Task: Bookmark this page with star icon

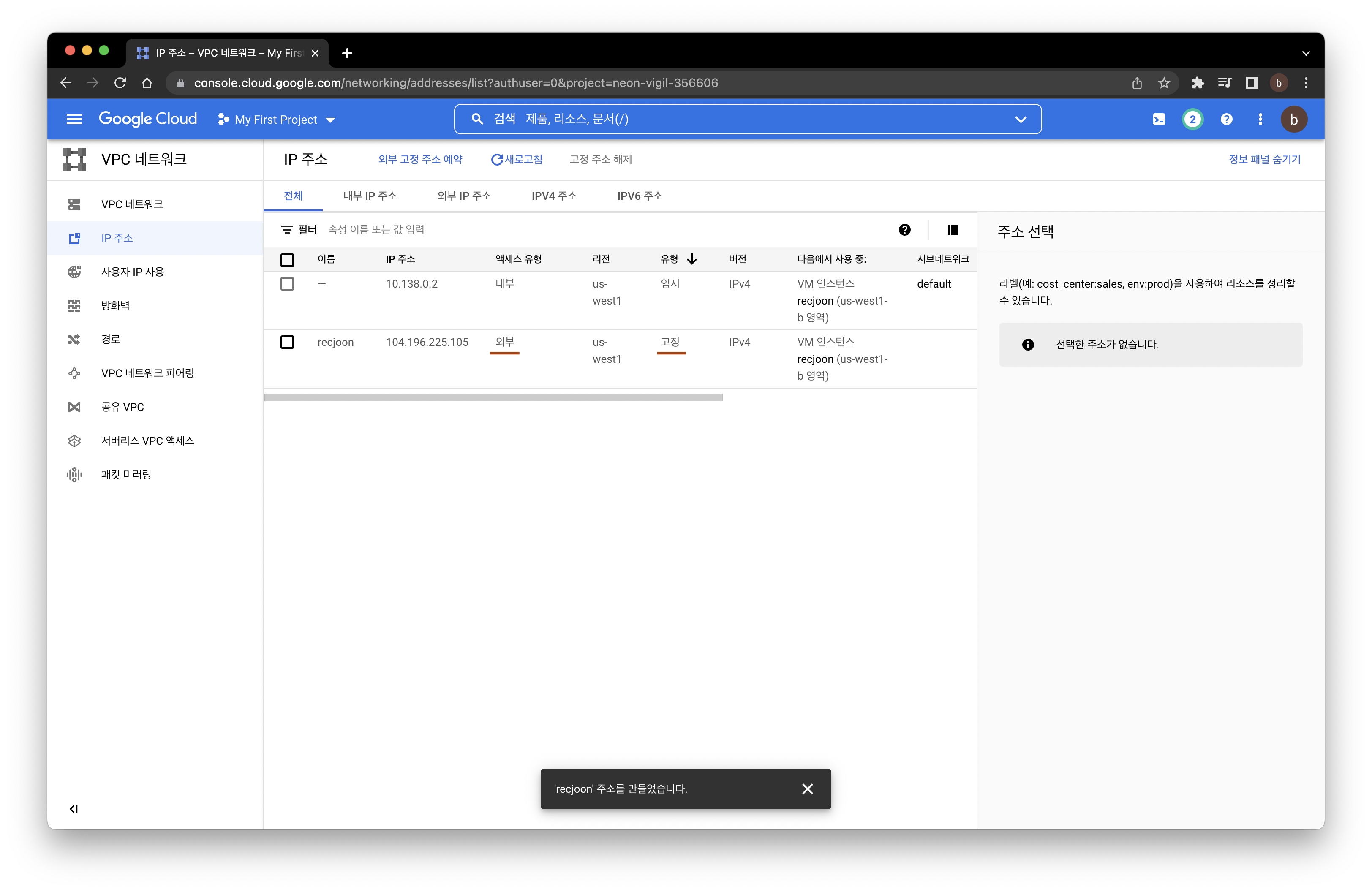Action: click(x=1163, y=83)
